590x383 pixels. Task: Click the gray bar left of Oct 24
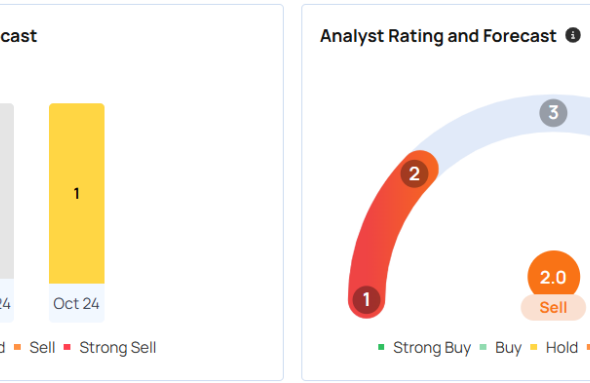tap(7, 191)
